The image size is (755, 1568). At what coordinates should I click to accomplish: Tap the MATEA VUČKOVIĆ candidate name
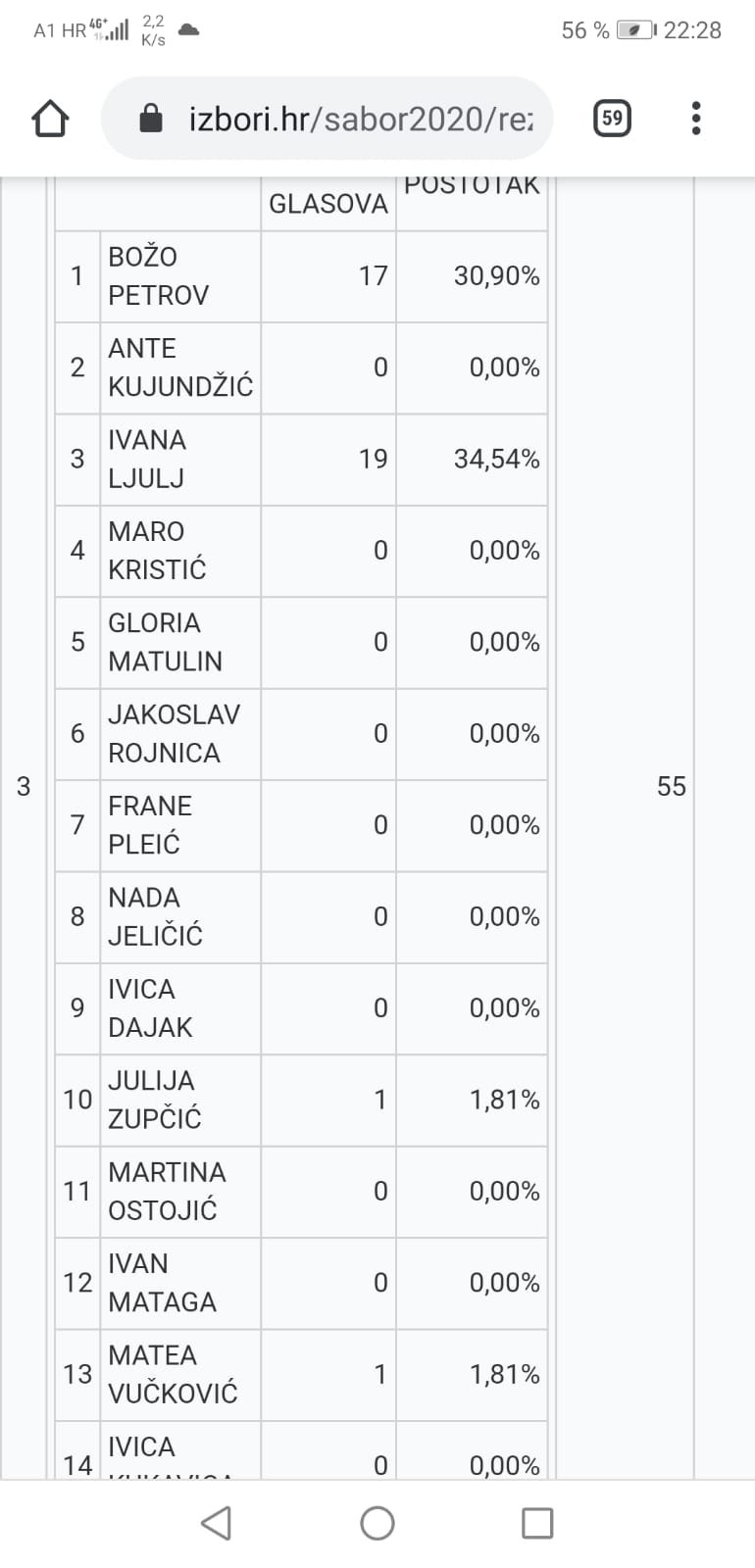pos(173,1374)
